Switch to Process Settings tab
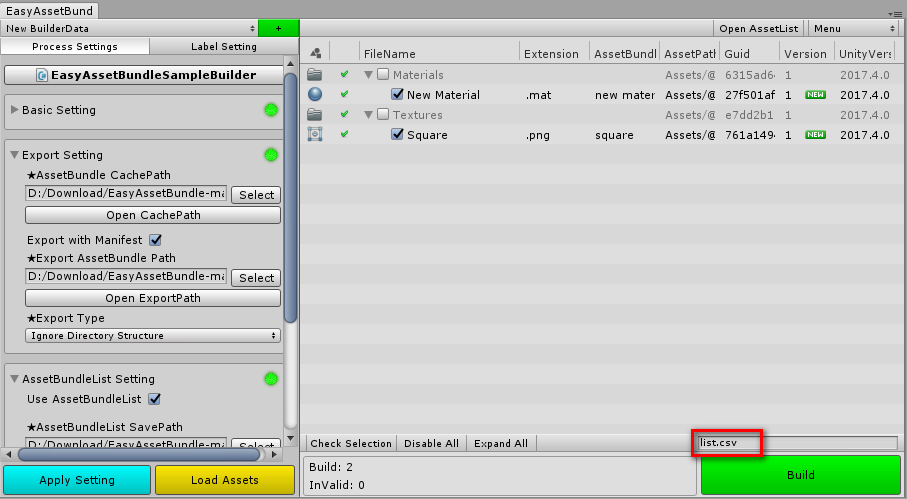Viewport: 907px width, 499px height. pos(75,46)
